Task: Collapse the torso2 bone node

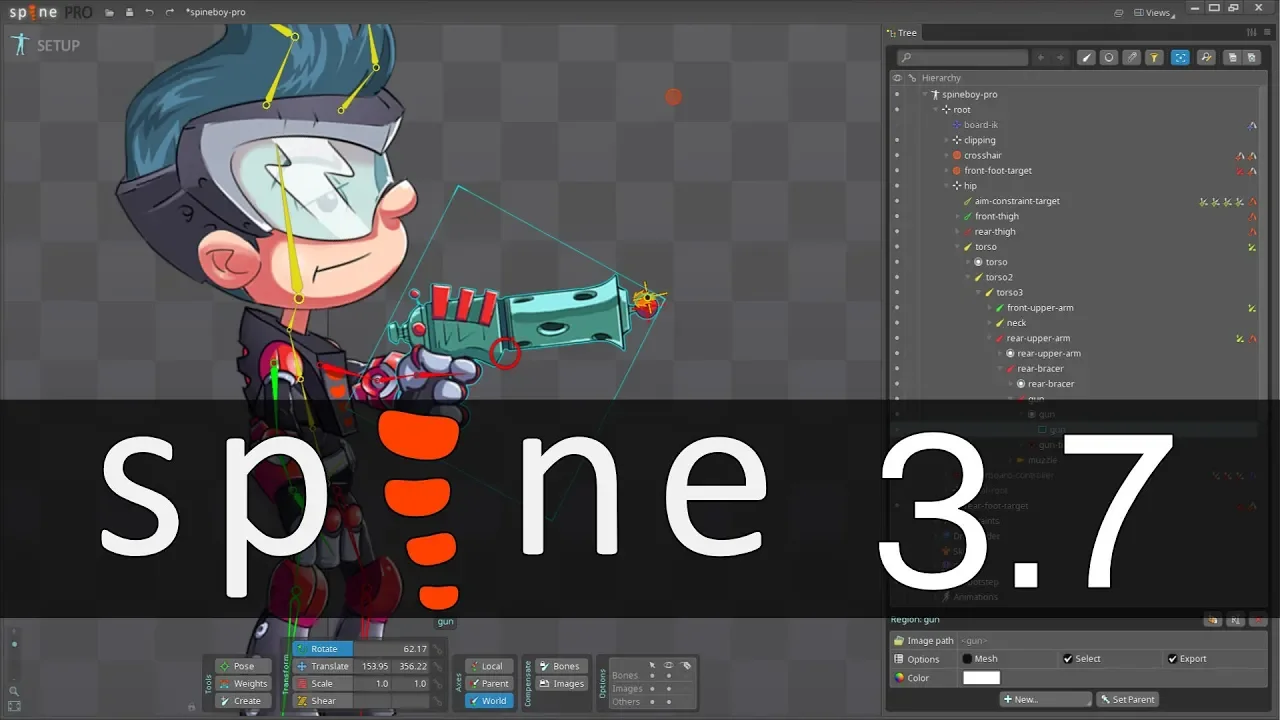Action: (x=967, y=277)
